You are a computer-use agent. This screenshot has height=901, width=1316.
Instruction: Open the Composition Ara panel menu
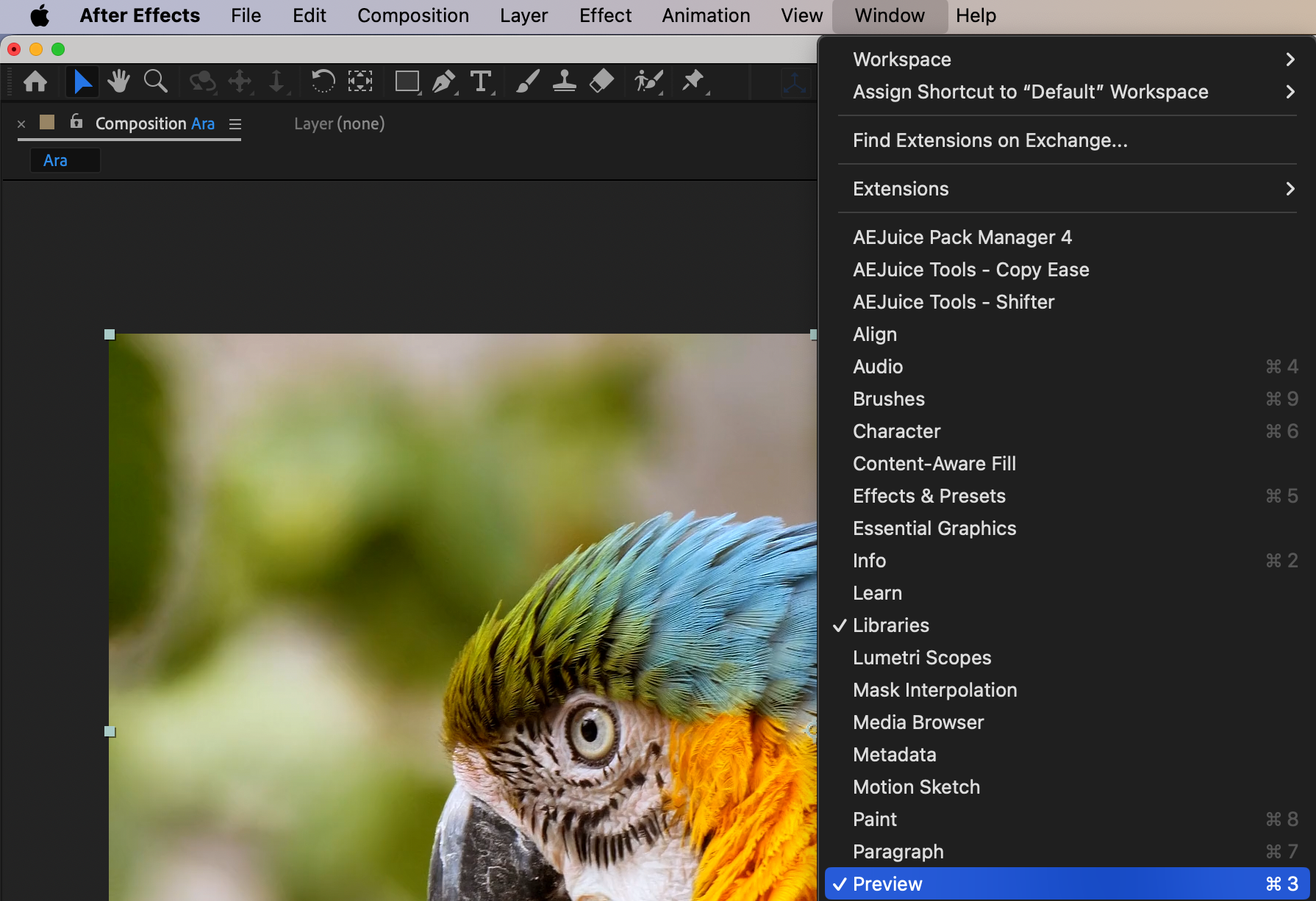pyautogui.click(x=235, y=124)
